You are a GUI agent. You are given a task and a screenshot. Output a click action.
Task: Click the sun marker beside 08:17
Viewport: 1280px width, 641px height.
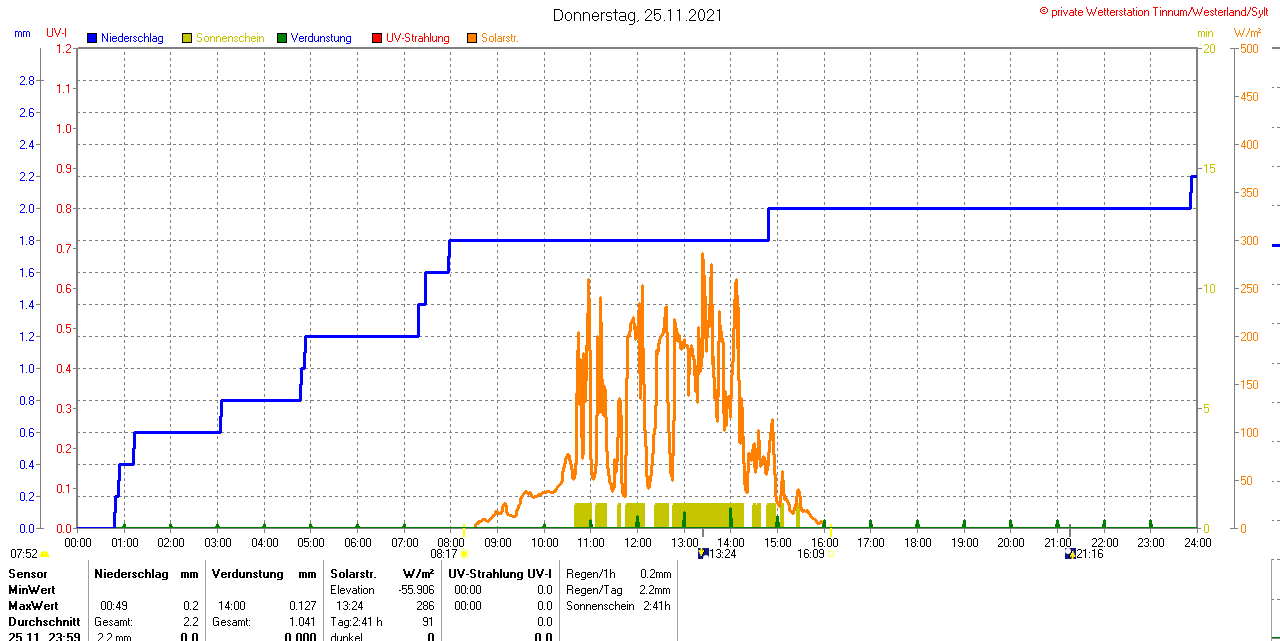coord(464,554)
